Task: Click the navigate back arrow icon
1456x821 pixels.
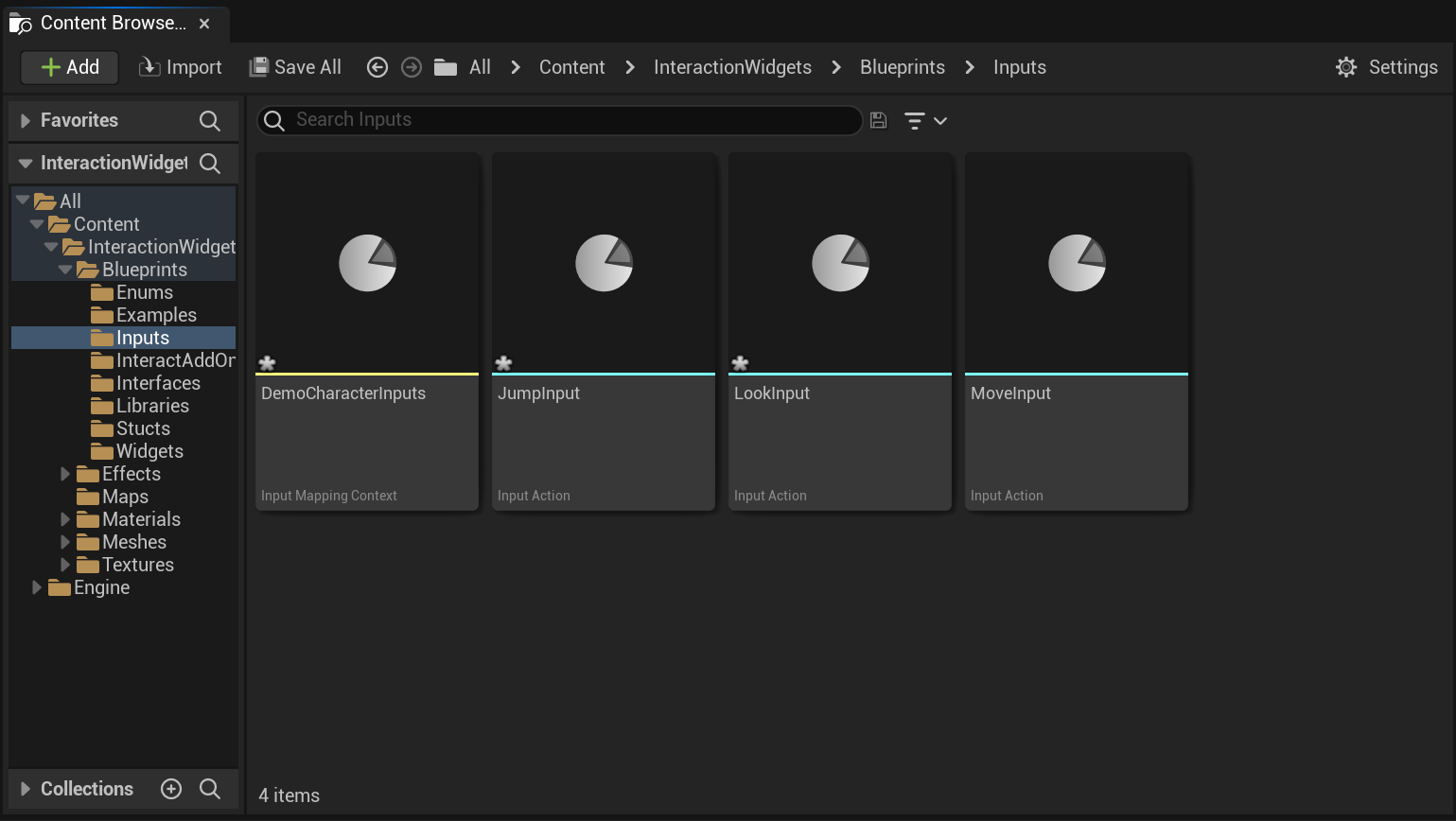Action: tap(377, 67)
